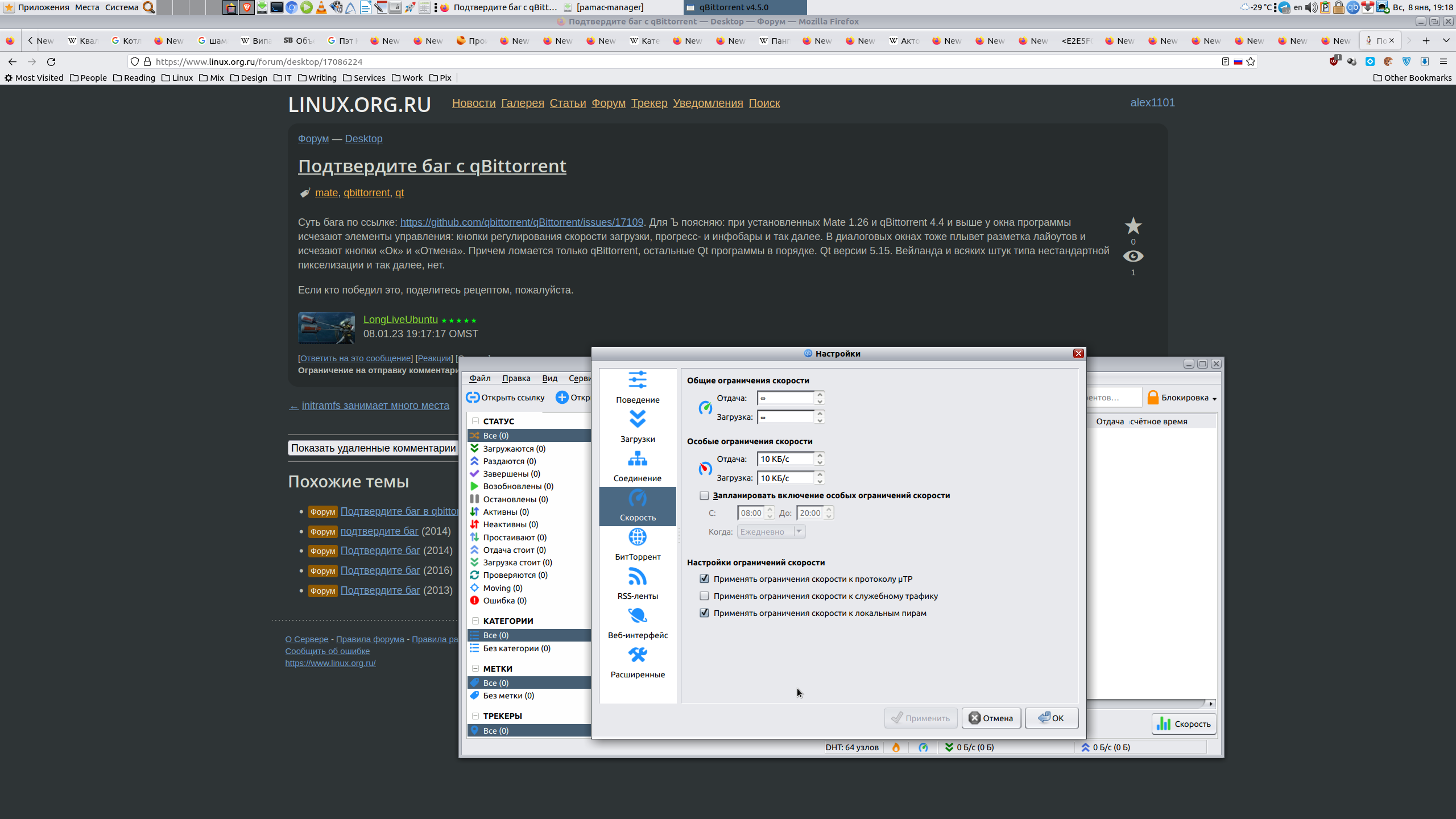Toggle alternative speed limits in status bar
Image resolution: width=1456 pixels, height=819 pixels.
[x=923, y=747]
